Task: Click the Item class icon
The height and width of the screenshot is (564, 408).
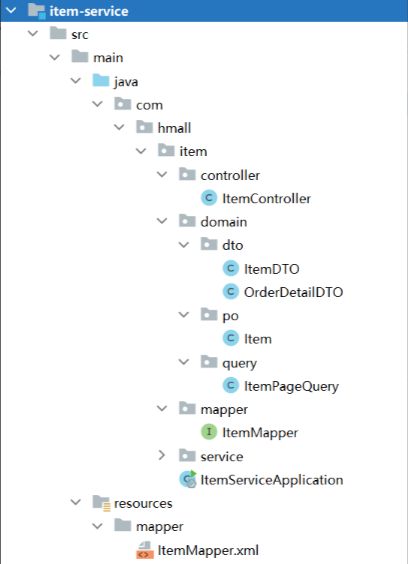Action: (x=231, y=338)
